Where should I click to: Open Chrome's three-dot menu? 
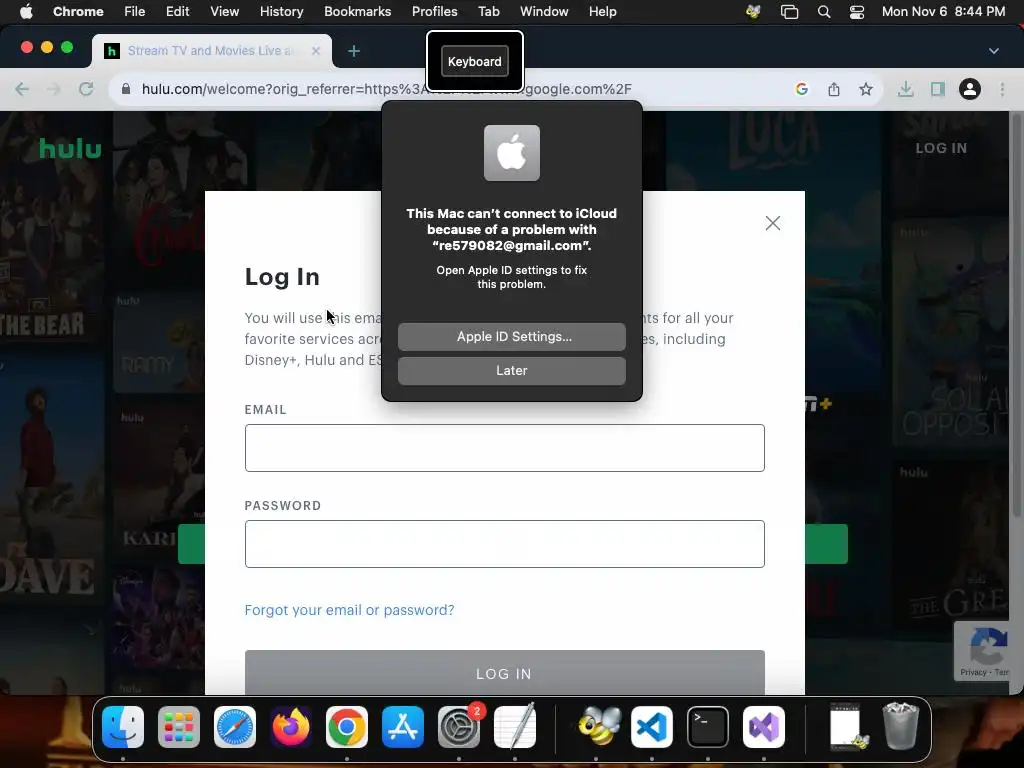pos(1002,89)
